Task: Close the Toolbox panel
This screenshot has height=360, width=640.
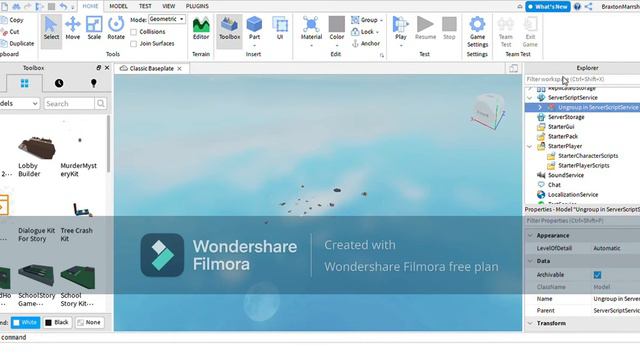Action: point(107,68)
